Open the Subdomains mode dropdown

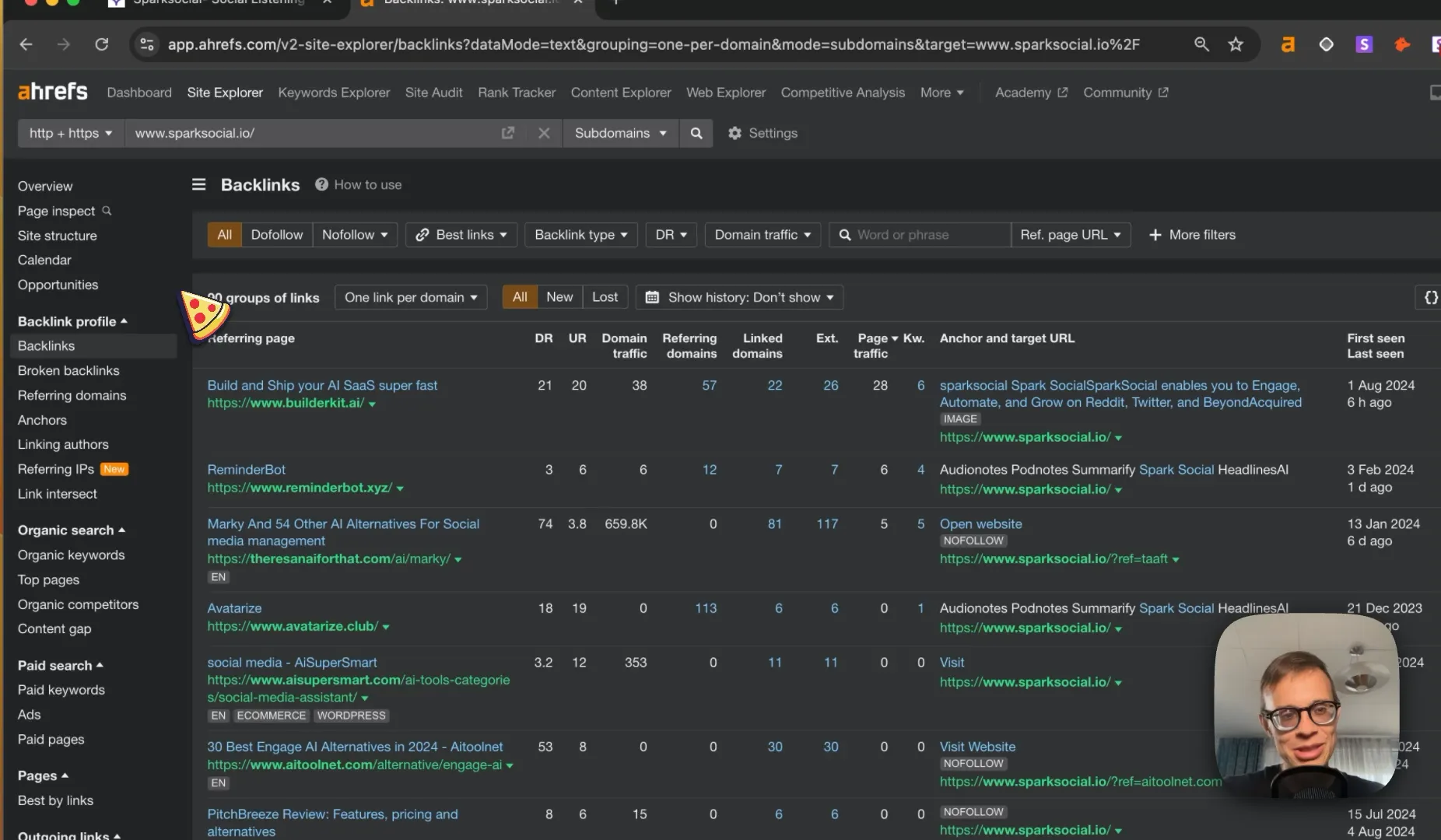[620, 133]
